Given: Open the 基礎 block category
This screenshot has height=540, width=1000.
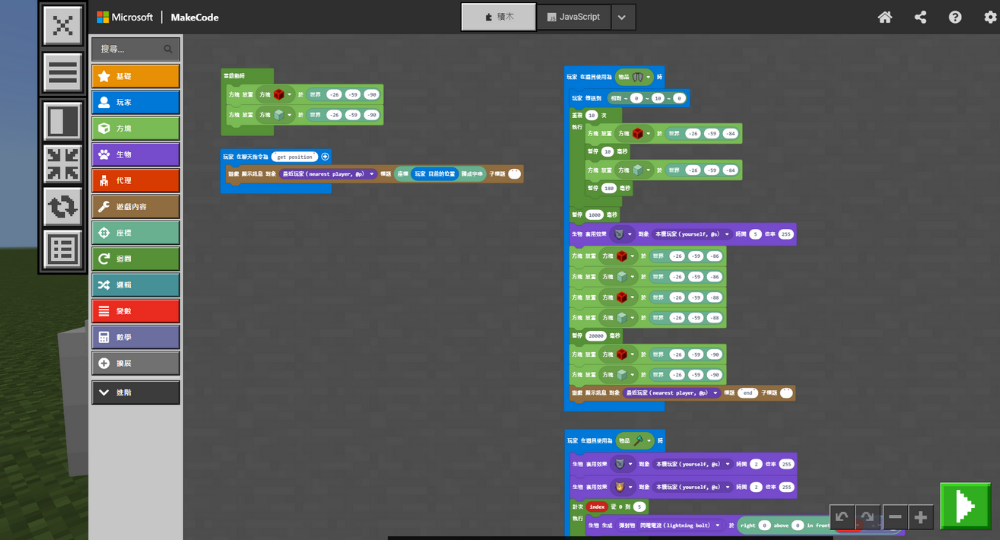Looking at the screenshot, I should [x=135, y=76].
